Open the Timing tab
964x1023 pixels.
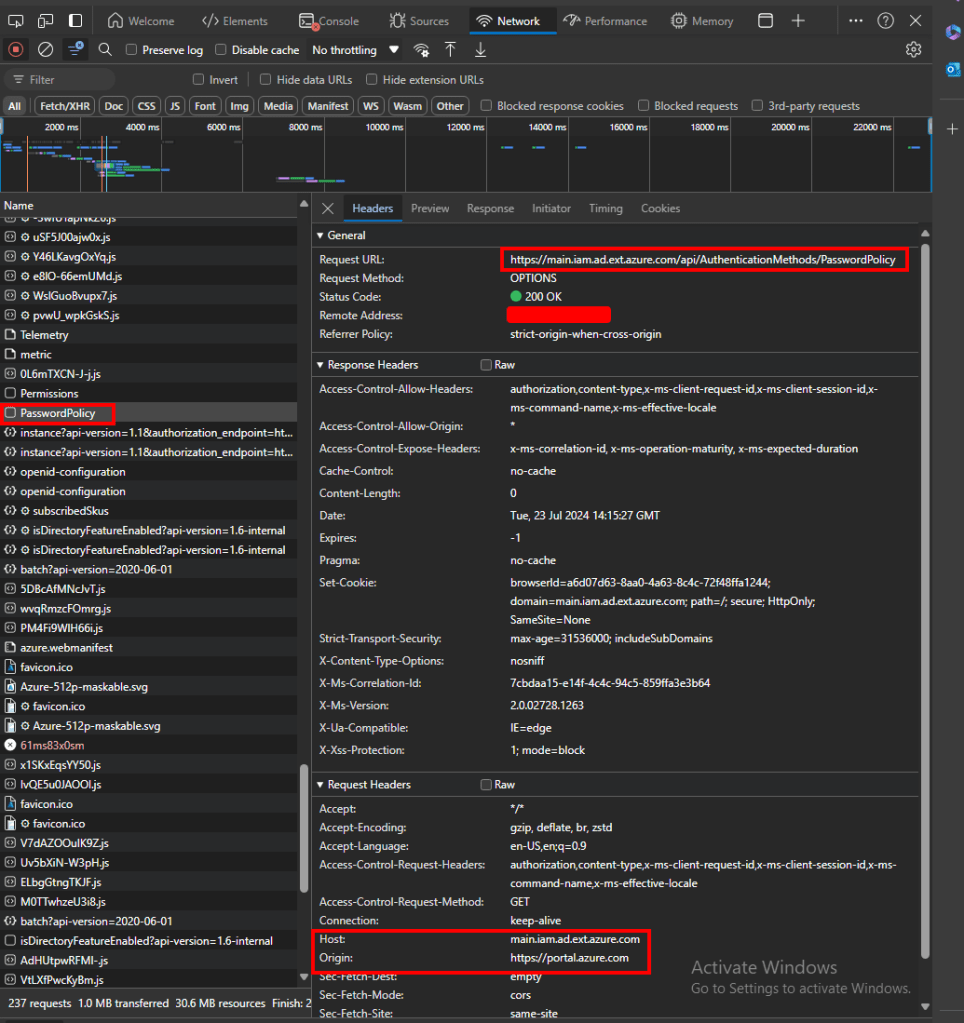click(605, 209)
